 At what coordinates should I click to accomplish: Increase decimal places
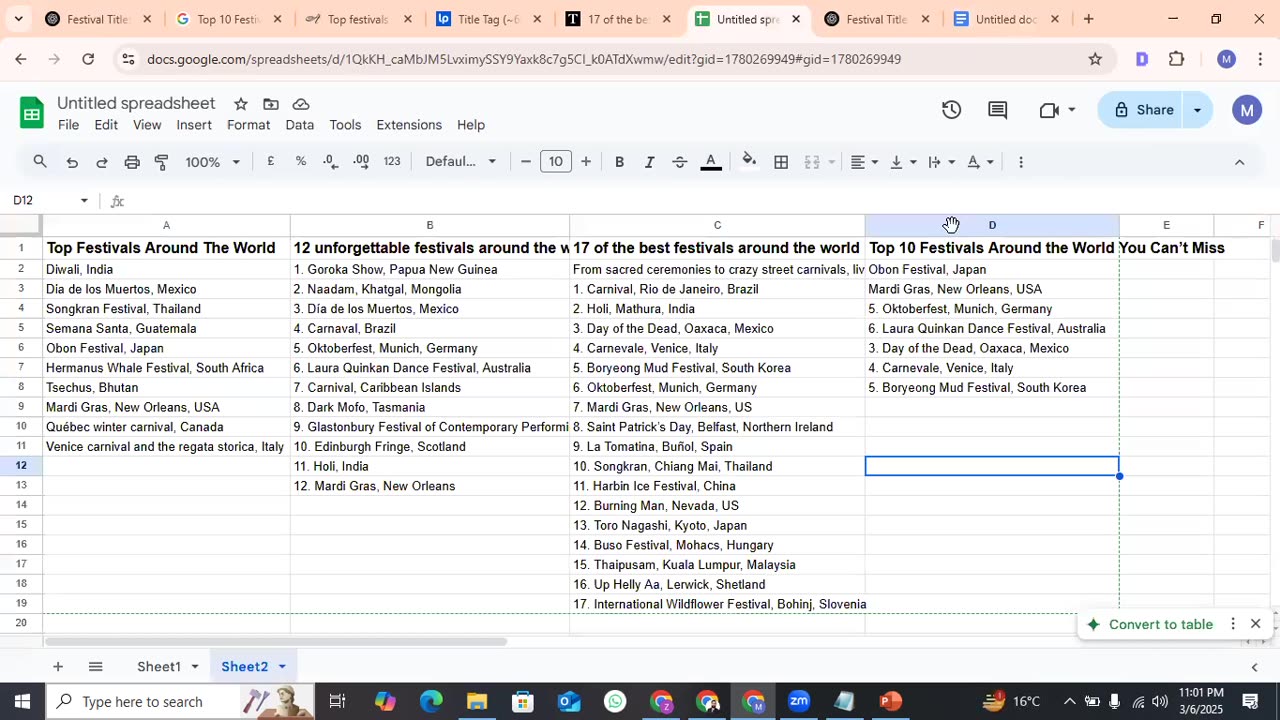click(x=362, y=162)
